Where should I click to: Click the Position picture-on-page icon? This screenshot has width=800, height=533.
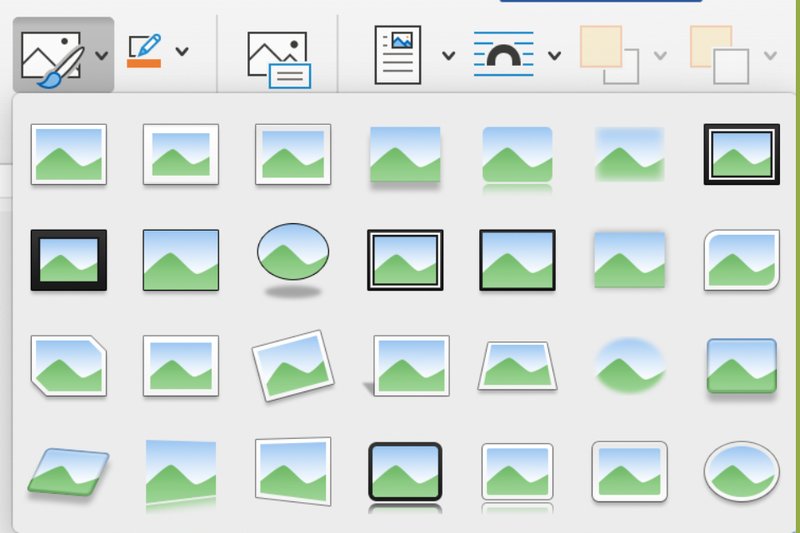click(x=398, y=55)
